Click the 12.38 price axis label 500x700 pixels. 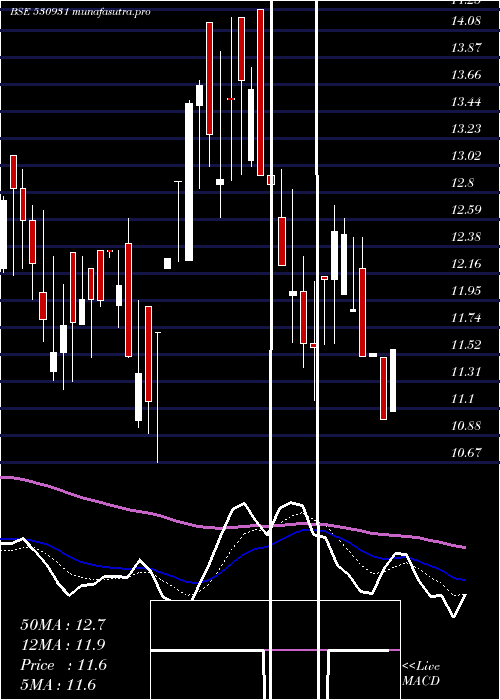pyautogui.click(x=467, y=237)
